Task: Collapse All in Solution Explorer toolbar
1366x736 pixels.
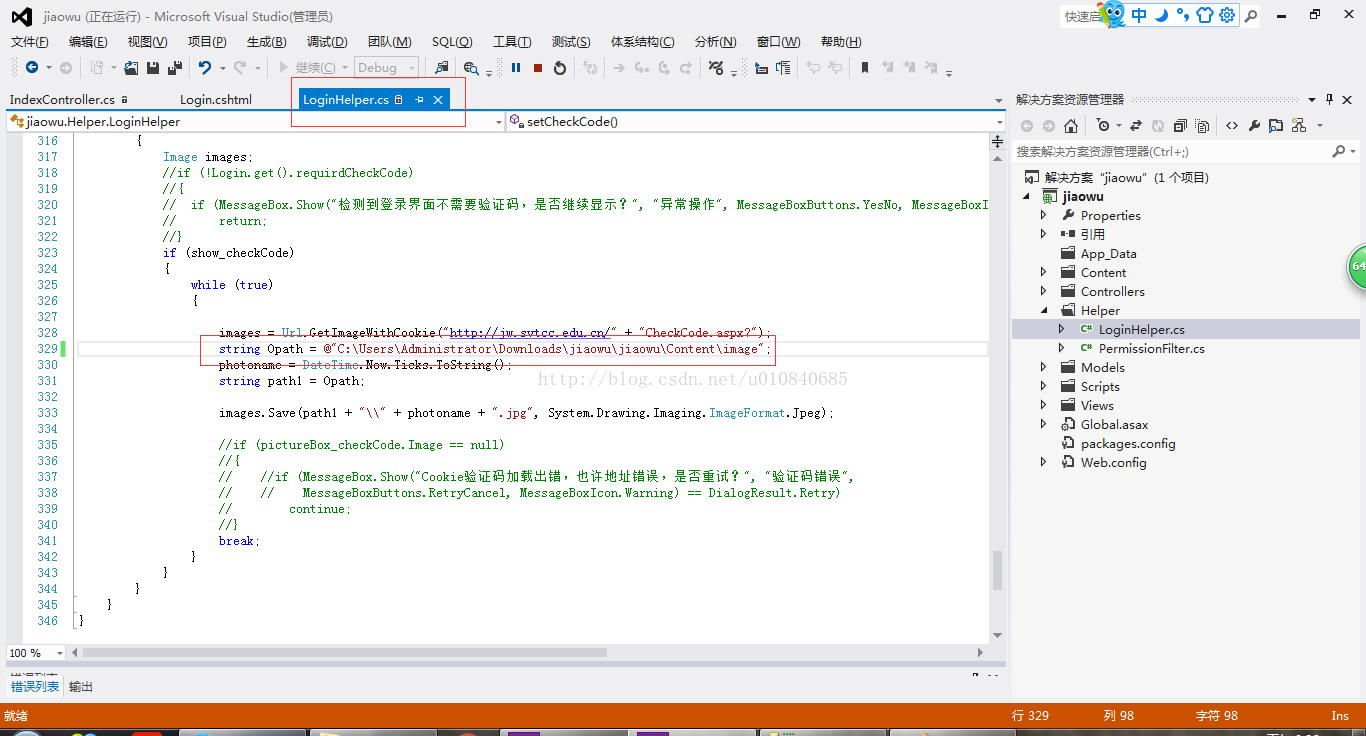Action: coord(1180,126)
